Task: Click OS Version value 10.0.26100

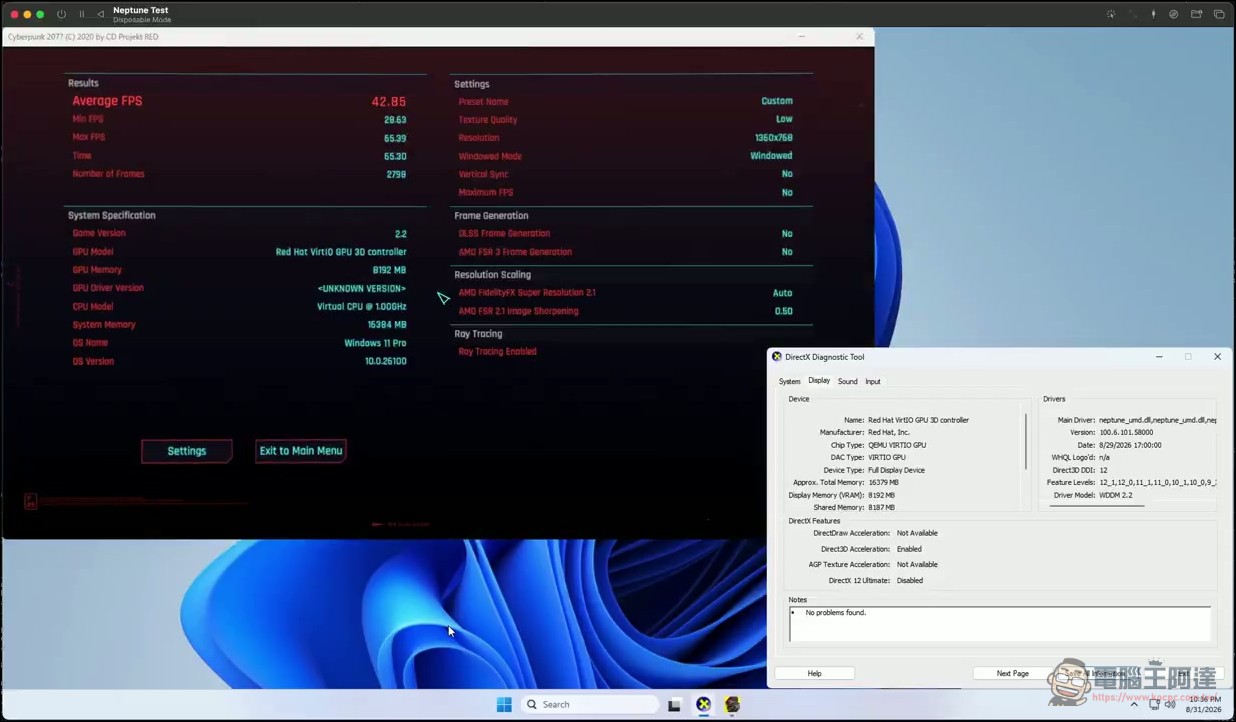Action: [385, 361]
